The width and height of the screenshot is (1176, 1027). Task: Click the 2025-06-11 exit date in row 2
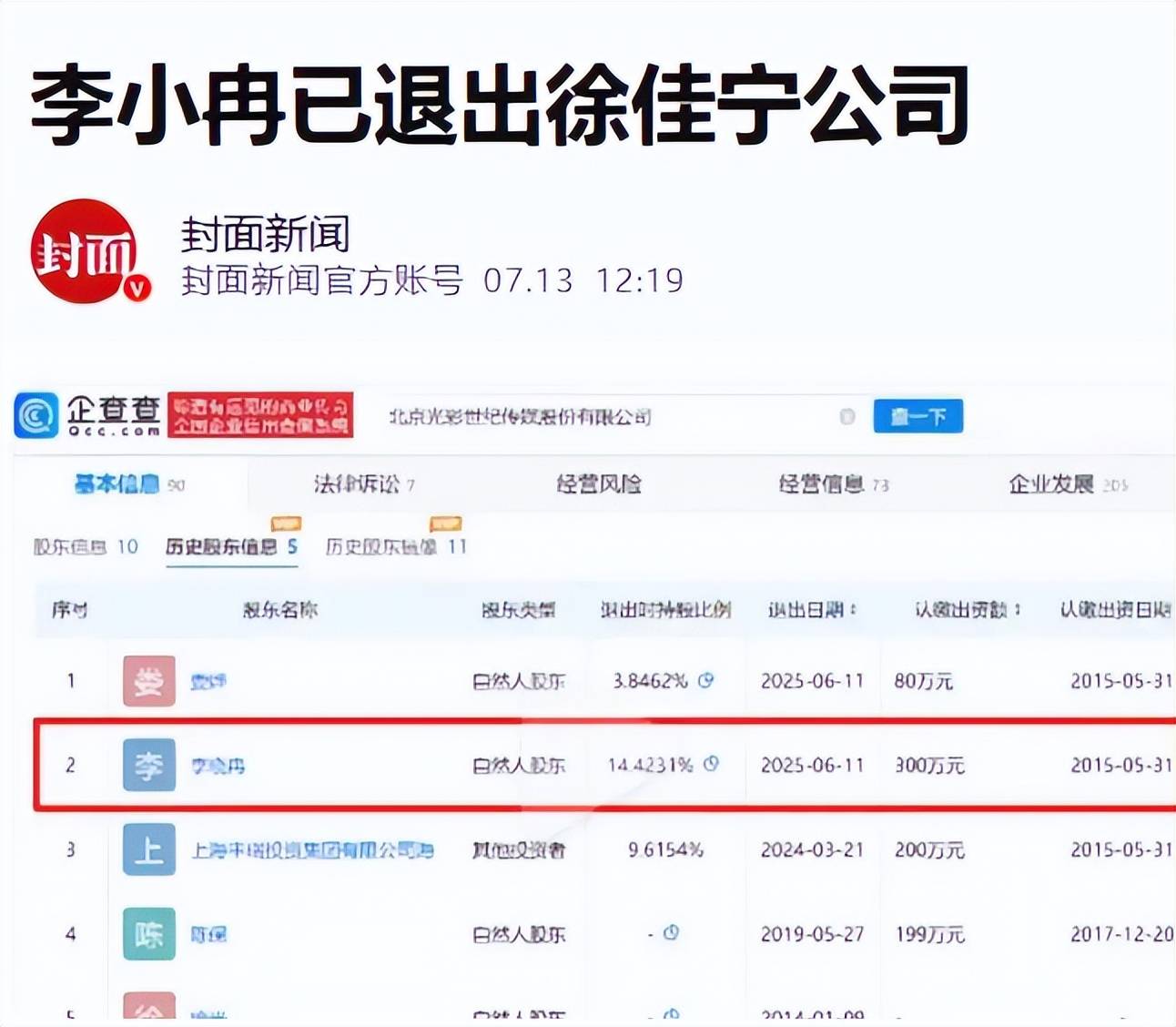[812, 765]
